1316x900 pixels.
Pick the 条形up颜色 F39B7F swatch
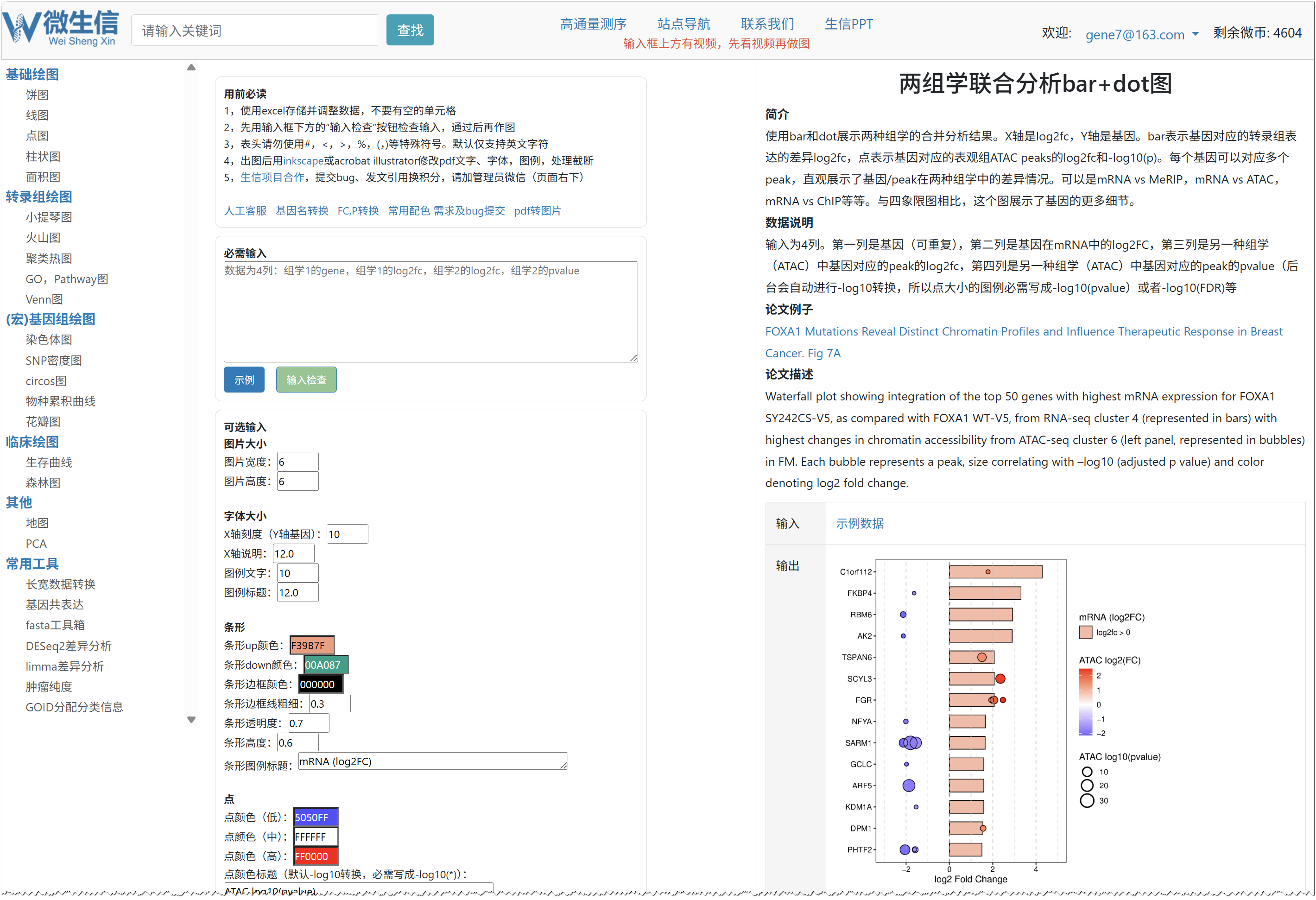tap(311, 645)
